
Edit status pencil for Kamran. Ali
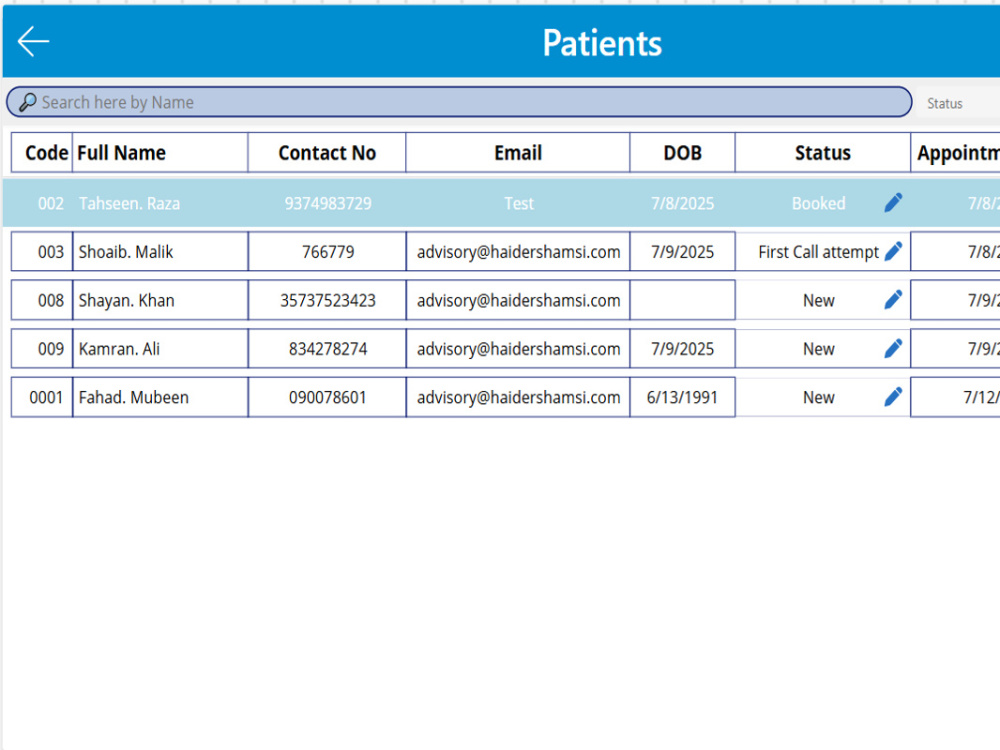tap(893, 348)
